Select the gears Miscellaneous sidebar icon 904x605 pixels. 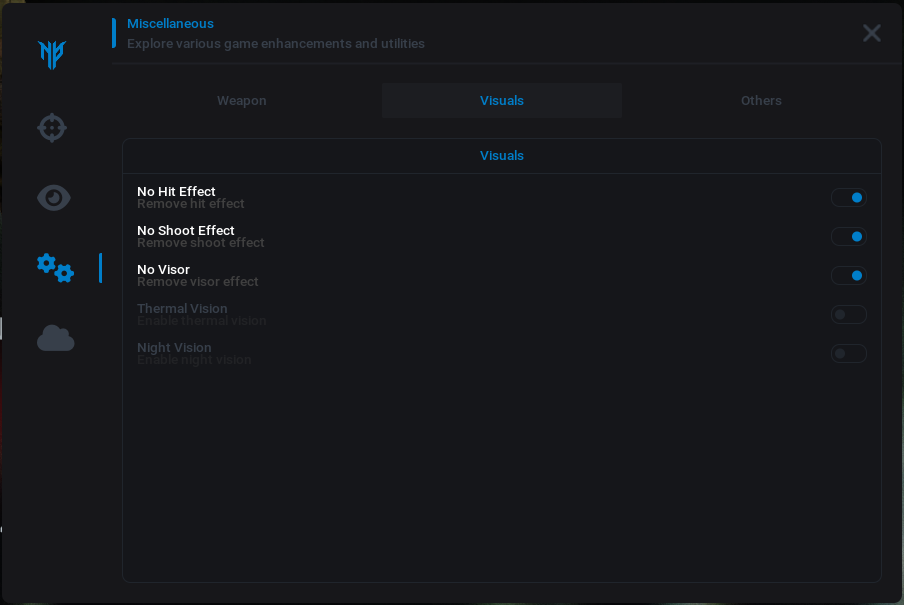(x=55, y=268)
